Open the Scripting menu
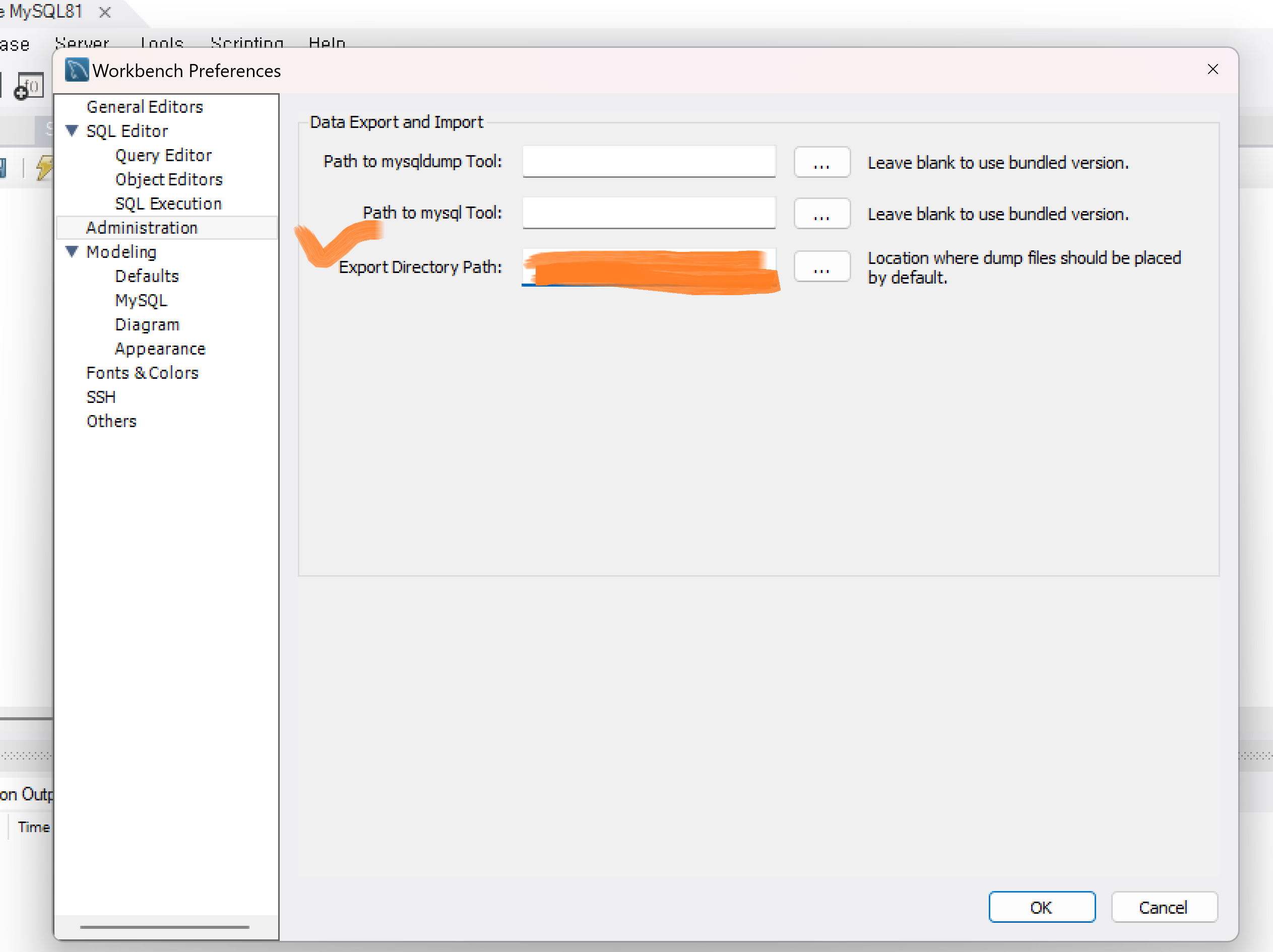 [x=246, y=43]
